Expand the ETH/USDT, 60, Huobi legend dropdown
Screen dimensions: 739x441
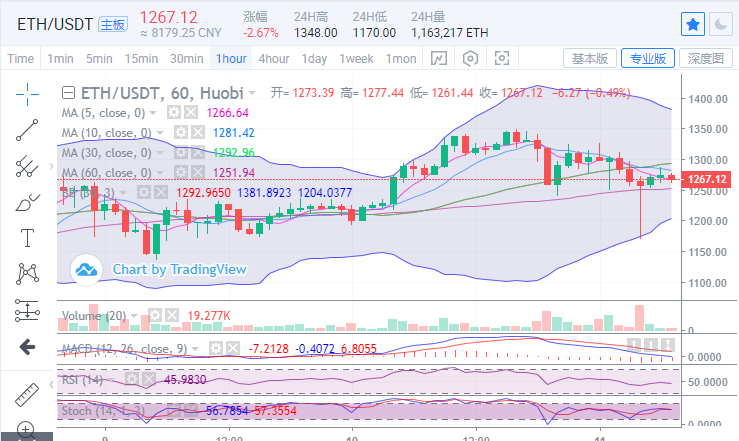coord(252,92)
